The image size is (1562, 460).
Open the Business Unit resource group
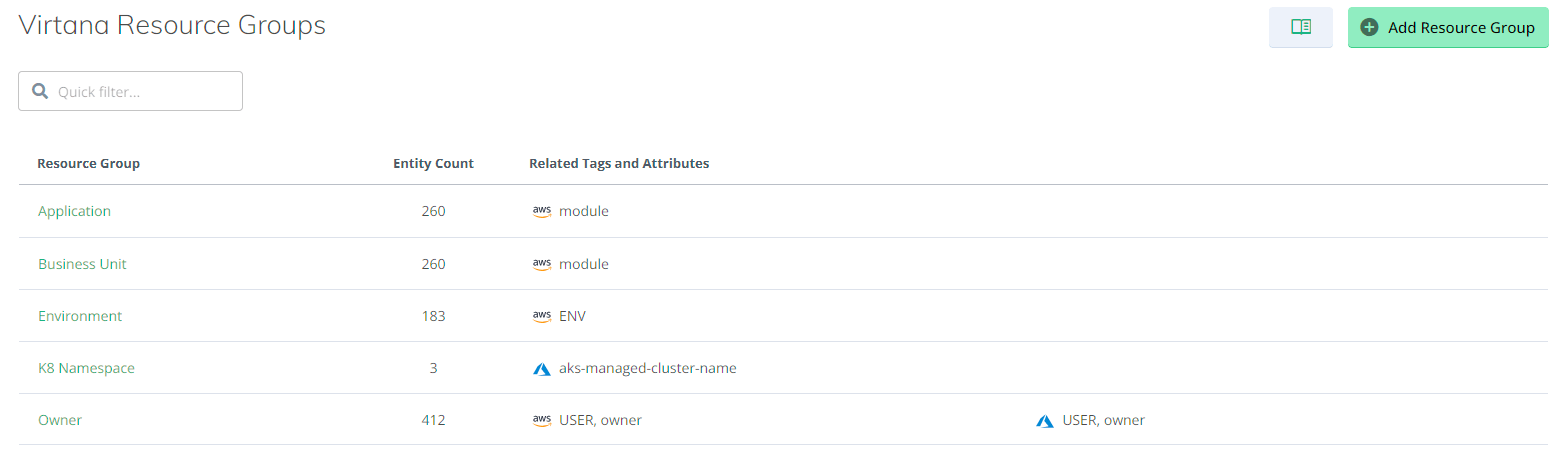pyautogui.click(x=82, y=264)
